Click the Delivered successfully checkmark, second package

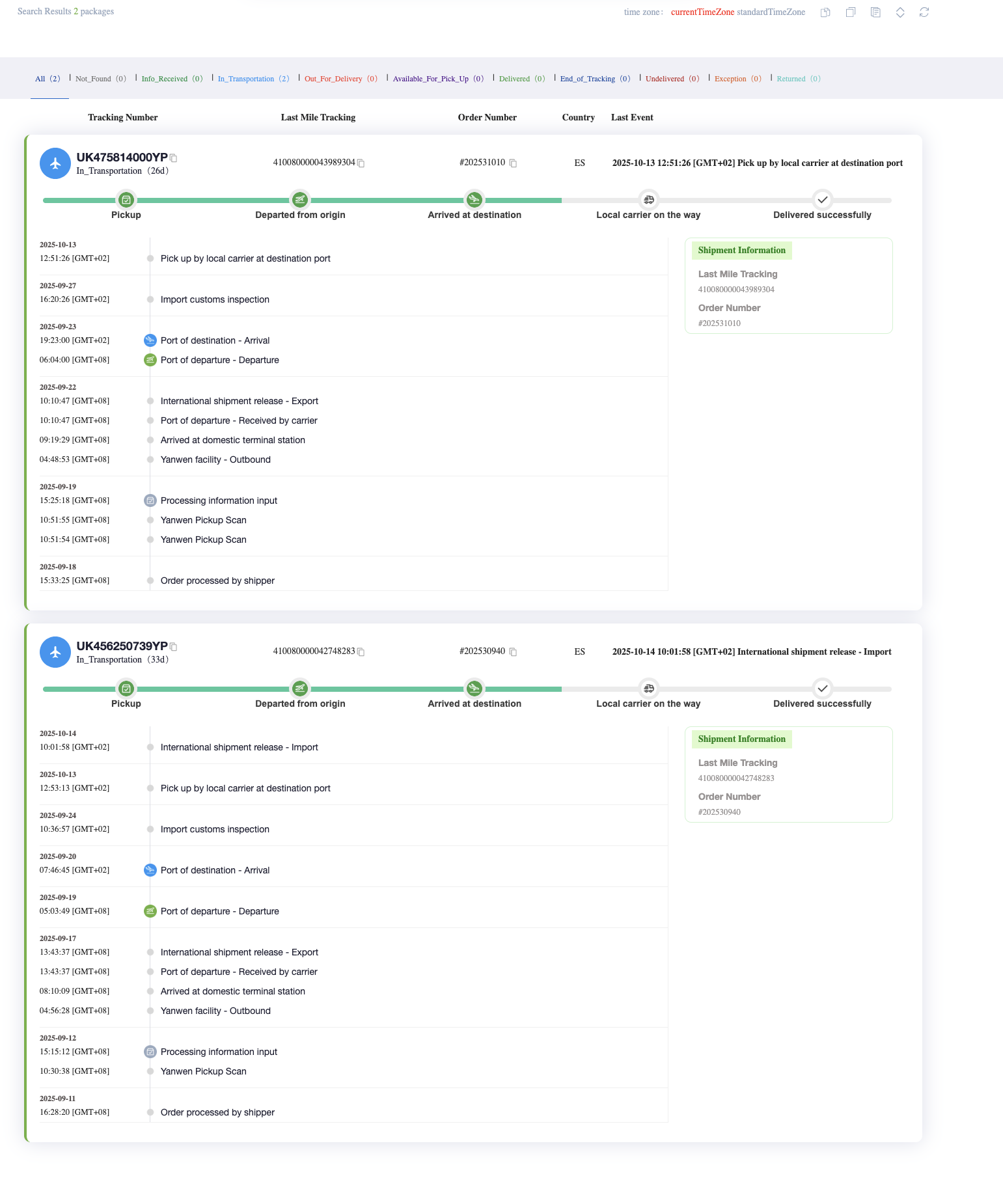pyautogui.click(x=822, y=689)
